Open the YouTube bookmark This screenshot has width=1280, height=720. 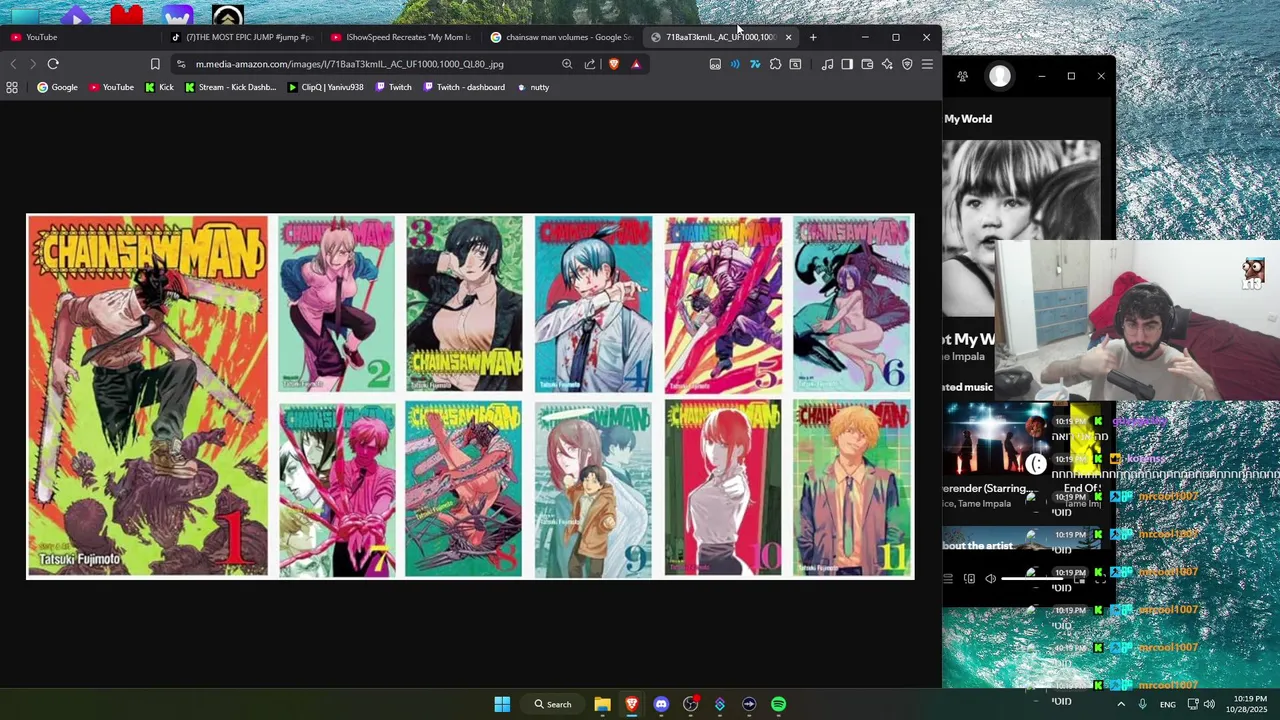[x=111, y=87]
